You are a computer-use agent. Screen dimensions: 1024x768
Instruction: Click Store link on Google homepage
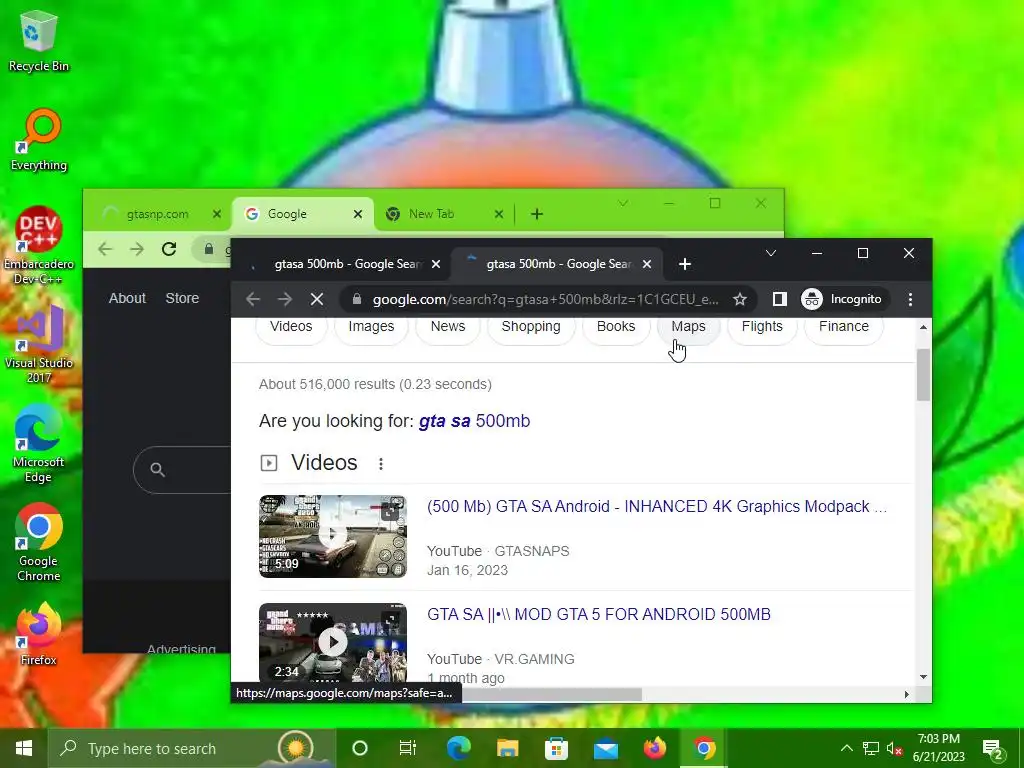(182, 298)
